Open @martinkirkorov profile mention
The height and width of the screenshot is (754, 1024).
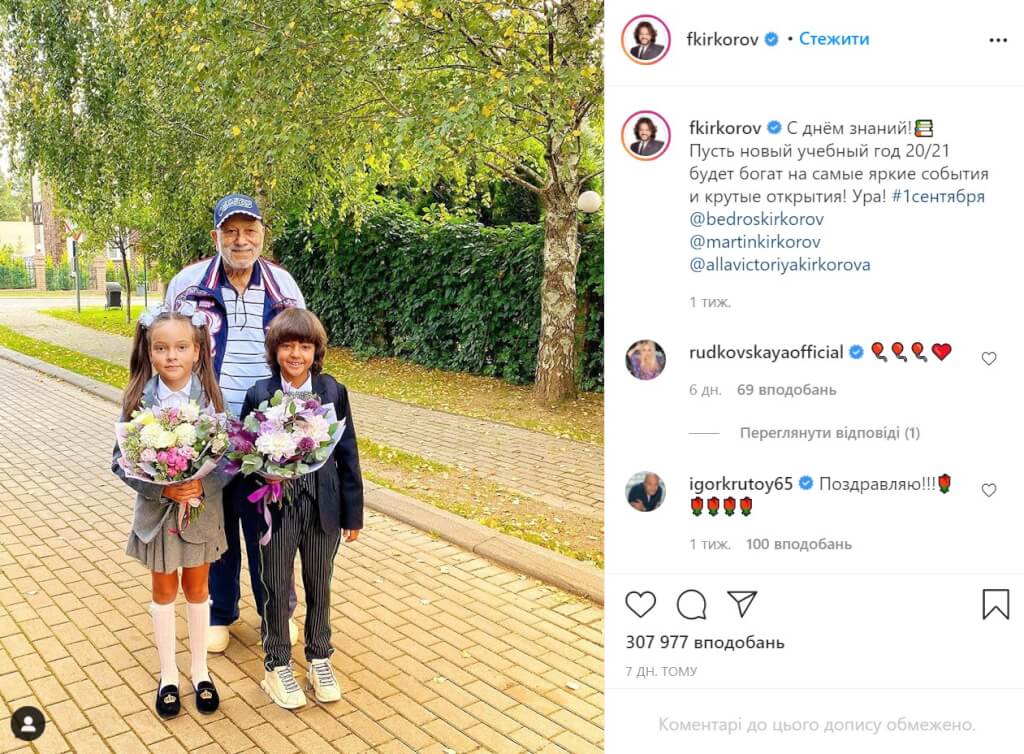754,242
